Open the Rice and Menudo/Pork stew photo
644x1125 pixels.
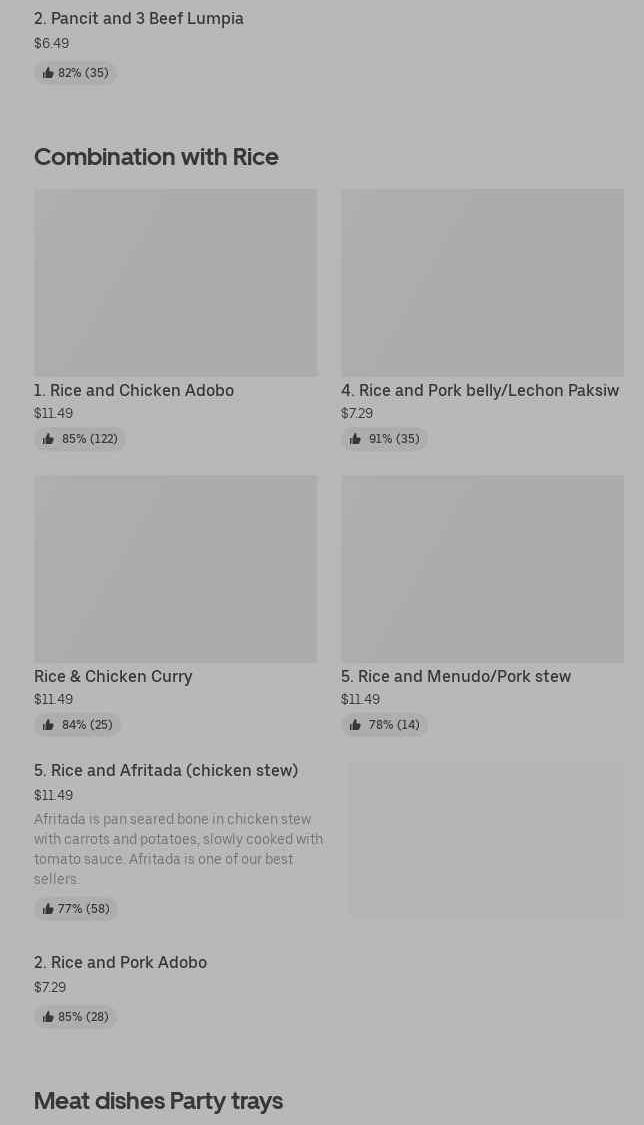click(482, 568)
